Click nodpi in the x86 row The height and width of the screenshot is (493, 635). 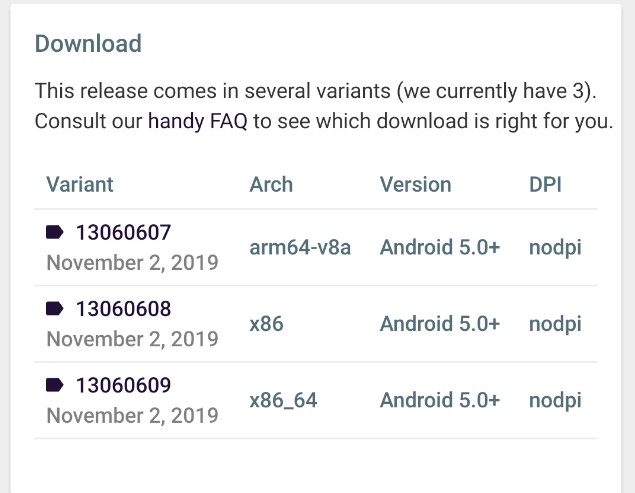555,324
